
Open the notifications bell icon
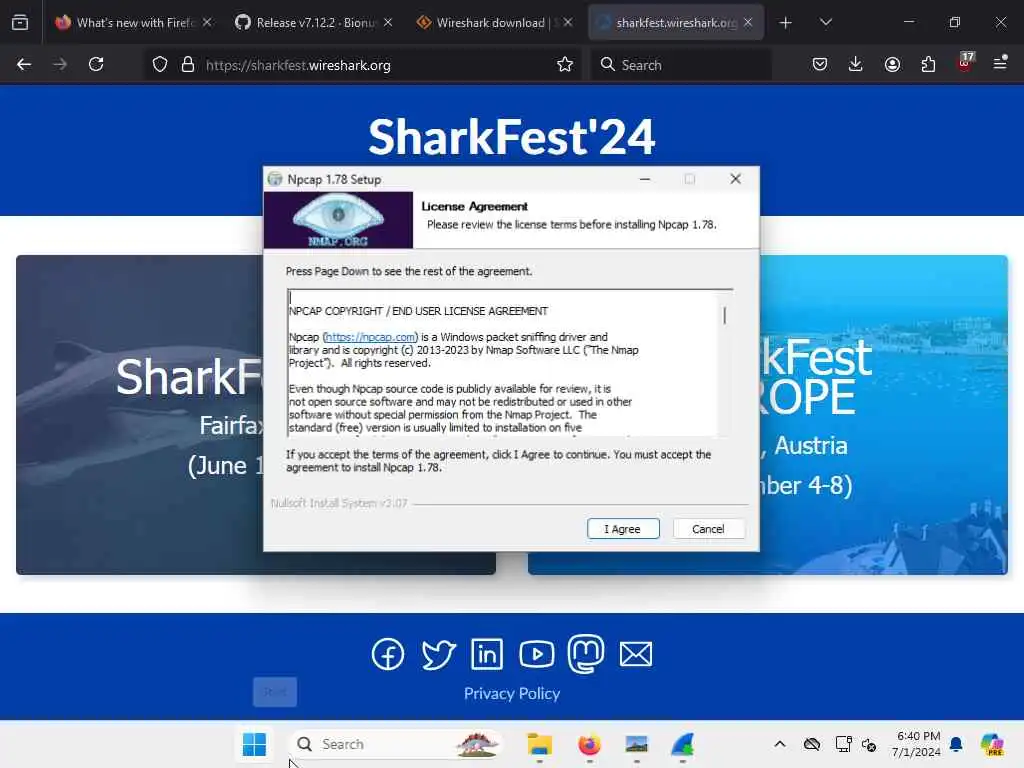click(x=956, y=744)
